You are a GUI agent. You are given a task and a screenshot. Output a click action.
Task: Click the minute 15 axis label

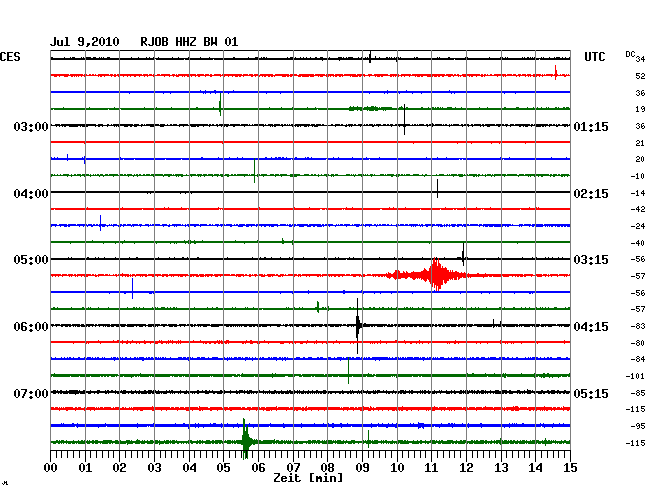570,468
